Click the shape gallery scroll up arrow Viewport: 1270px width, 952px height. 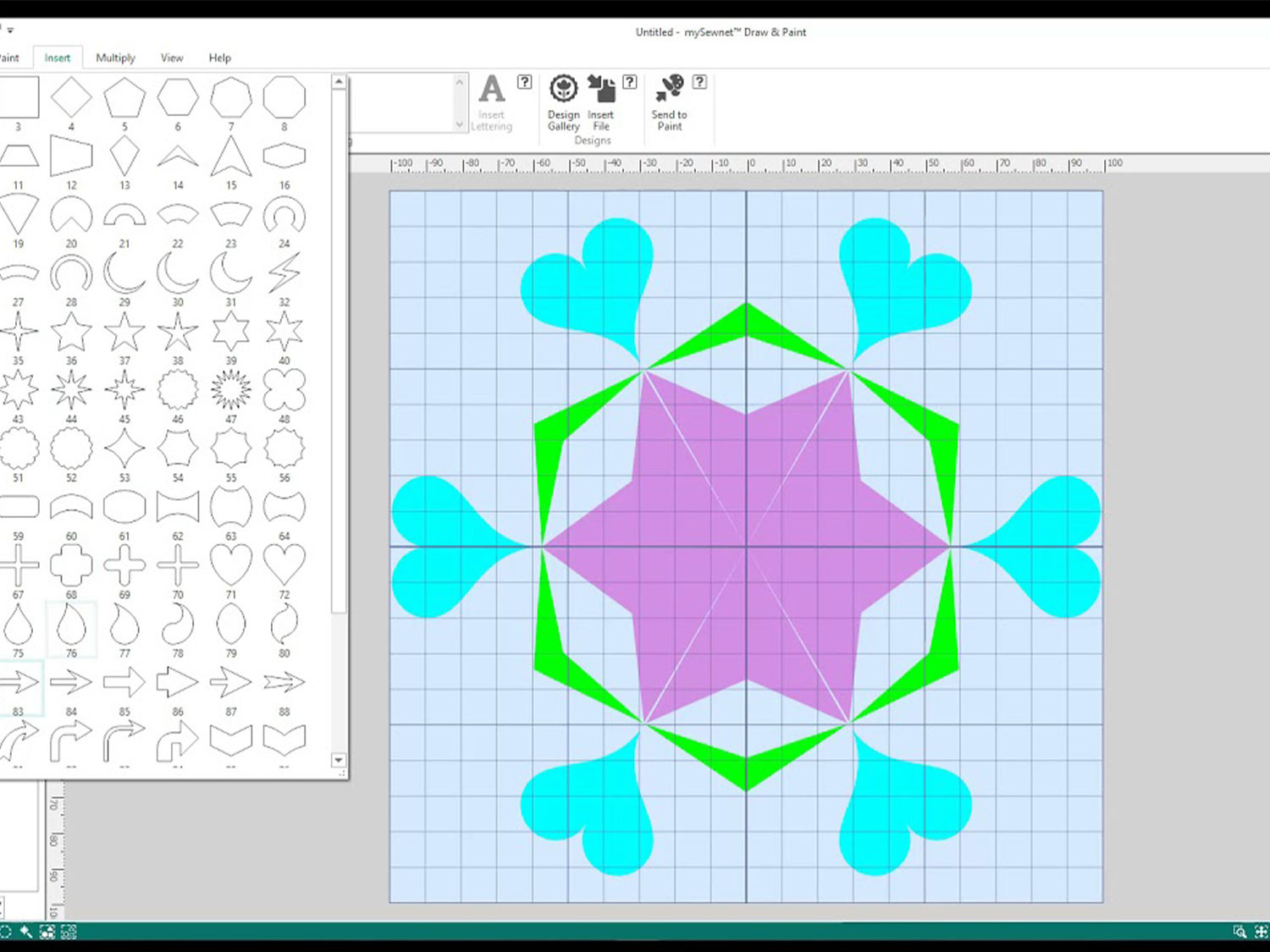pyautogui.click(x=339, y=82)
